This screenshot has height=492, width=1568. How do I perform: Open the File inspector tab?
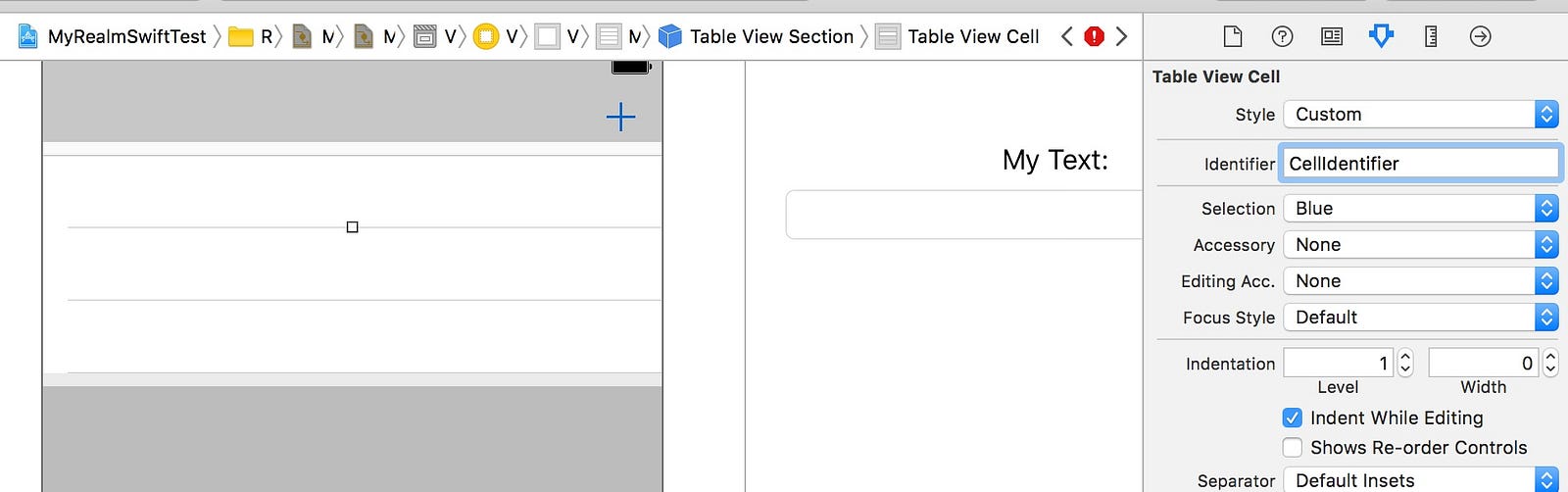click(1233, 36)
